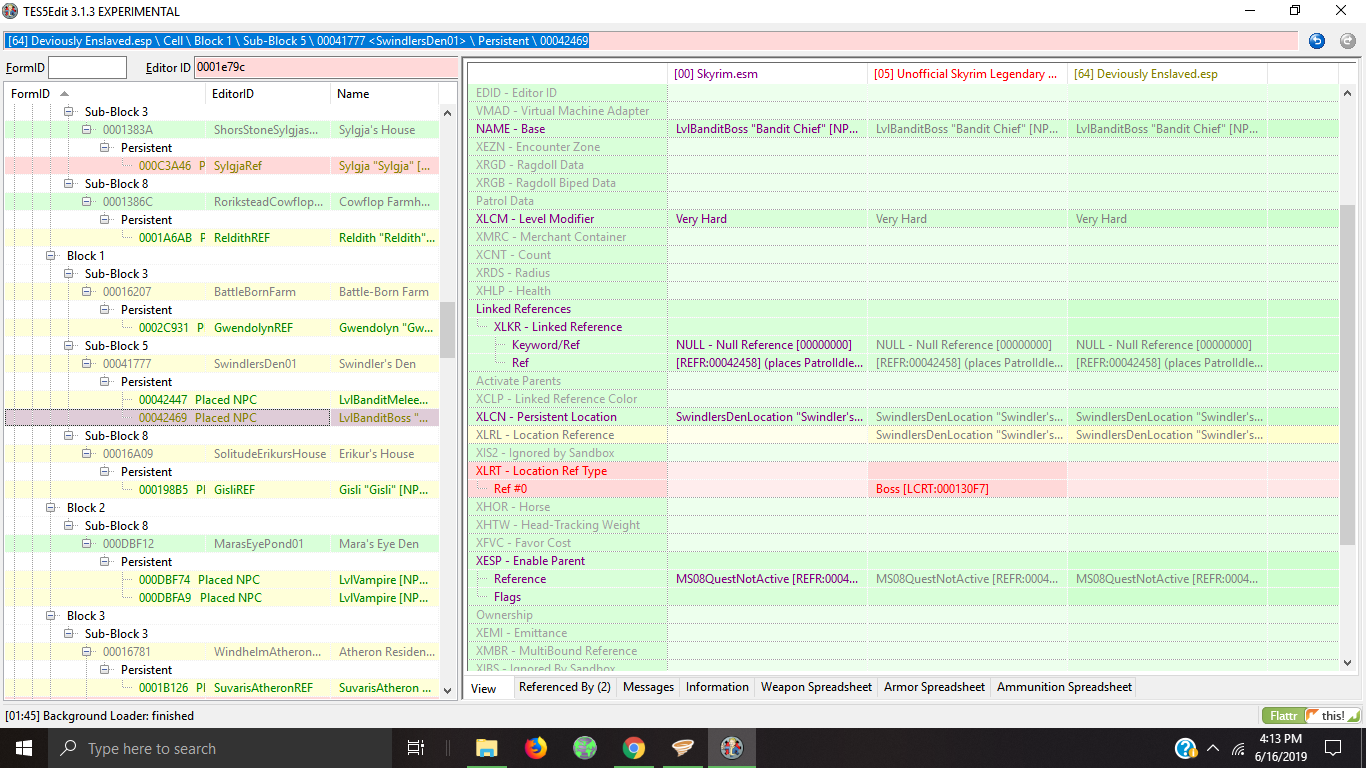Open the Messages tab
This screenshot has height=768, width=1366.
pos(648,687)
